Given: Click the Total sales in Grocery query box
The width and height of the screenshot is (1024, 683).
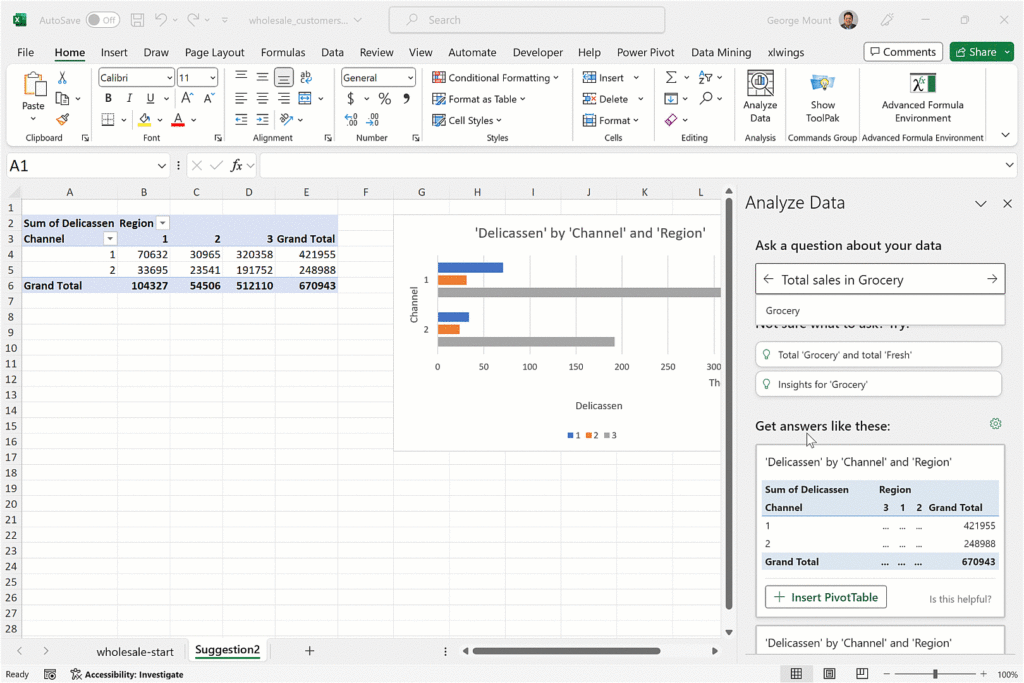Looking at the screenshot, I should pyautogui.click(x=878, y=280).
